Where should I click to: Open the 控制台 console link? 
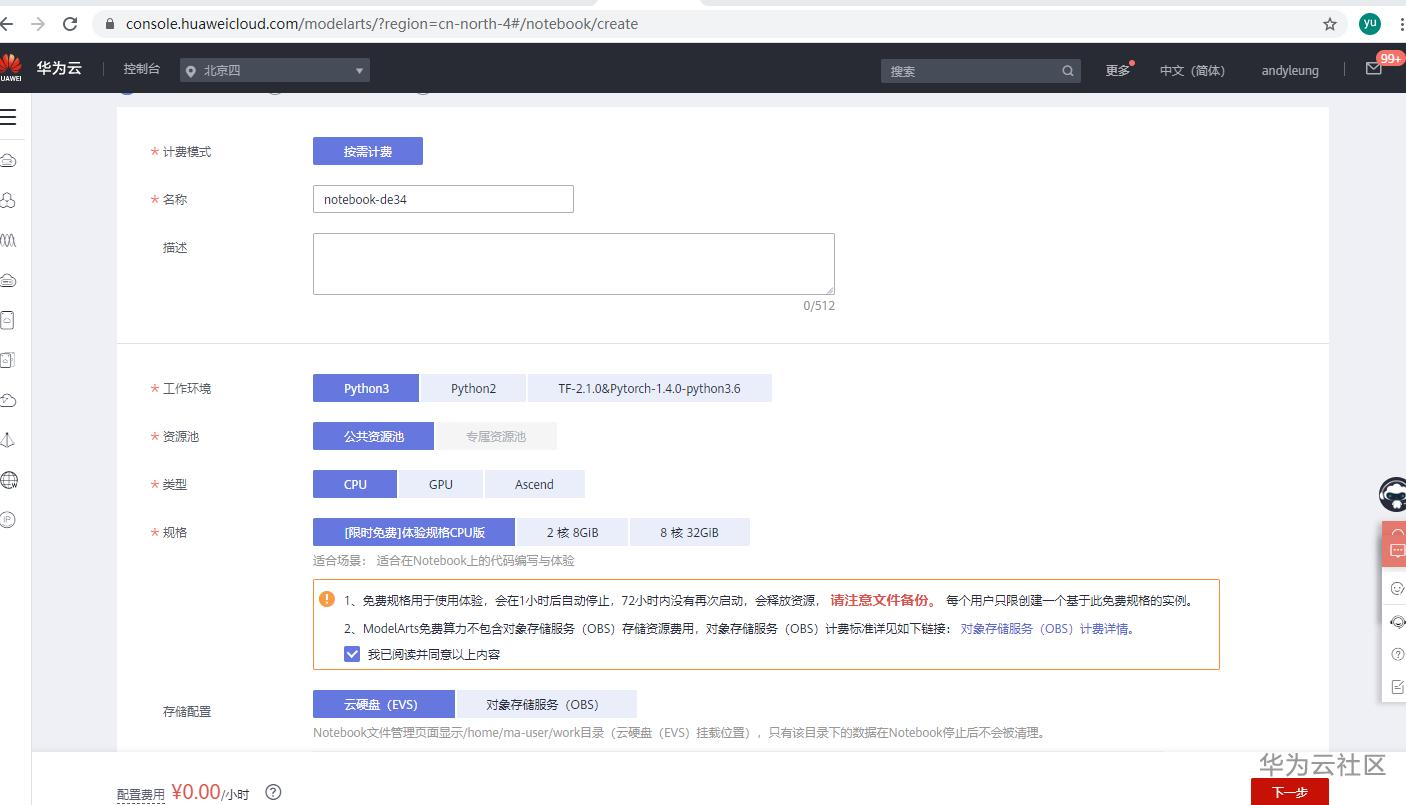[142, 69]
